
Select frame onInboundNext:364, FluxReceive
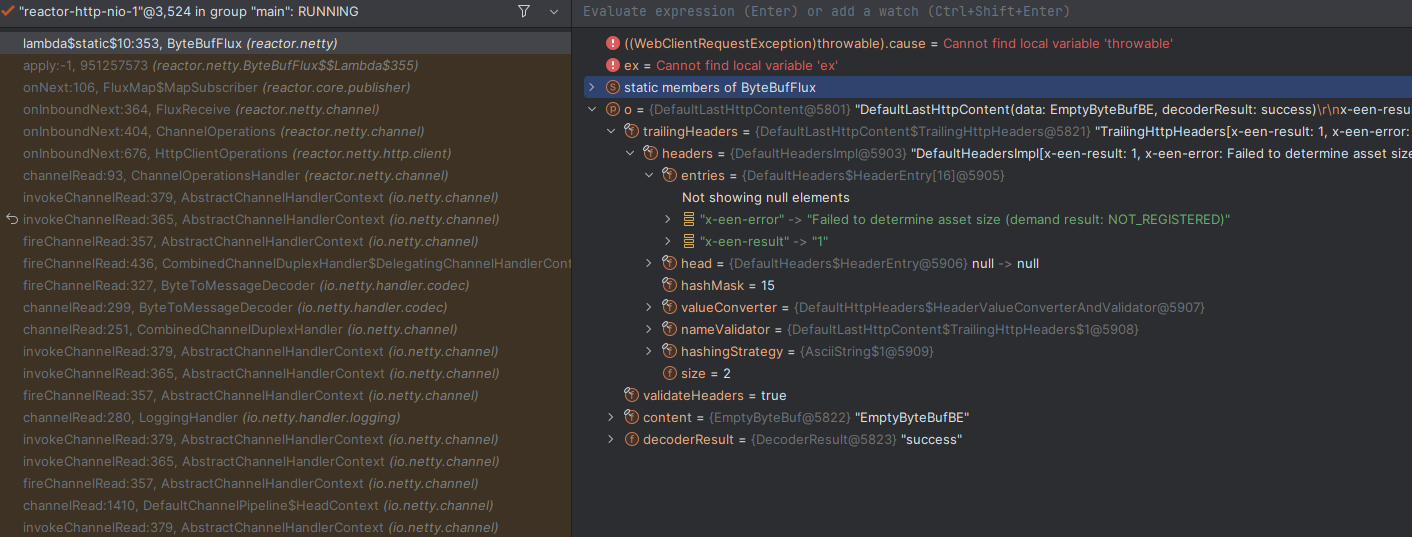(286, 110)
